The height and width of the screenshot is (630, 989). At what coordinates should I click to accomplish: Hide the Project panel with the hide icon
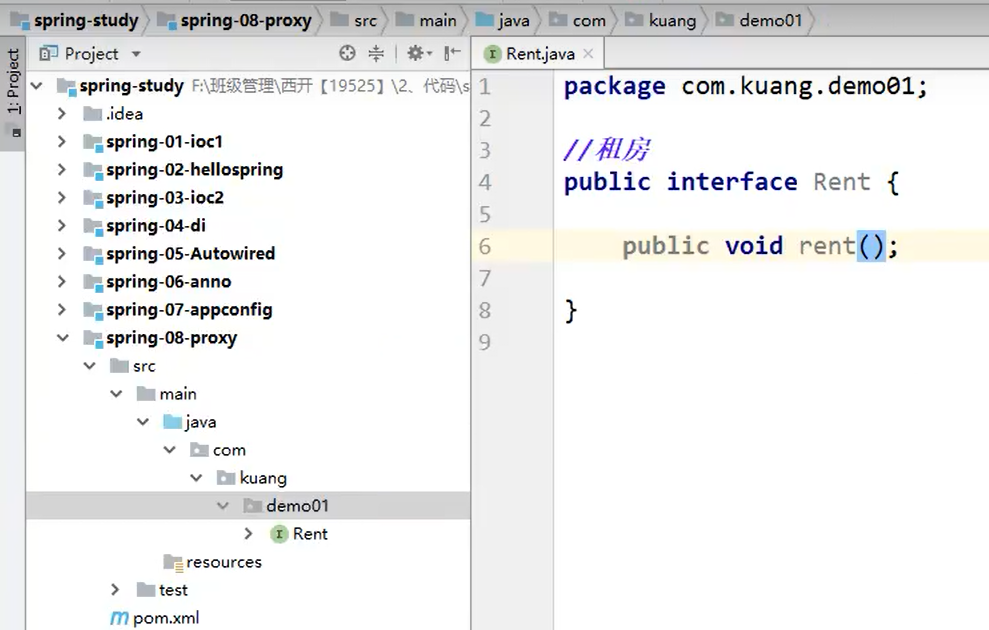point(452,54)
